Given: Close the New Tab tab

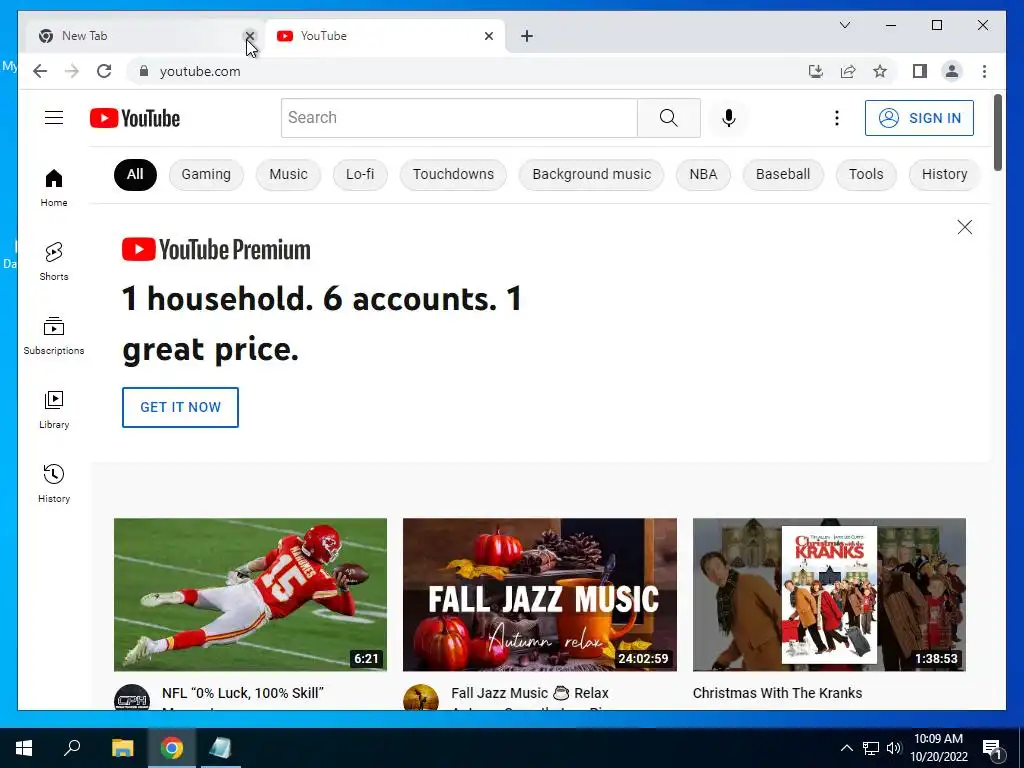Looking at the screenshot, I should pos(249,36).
